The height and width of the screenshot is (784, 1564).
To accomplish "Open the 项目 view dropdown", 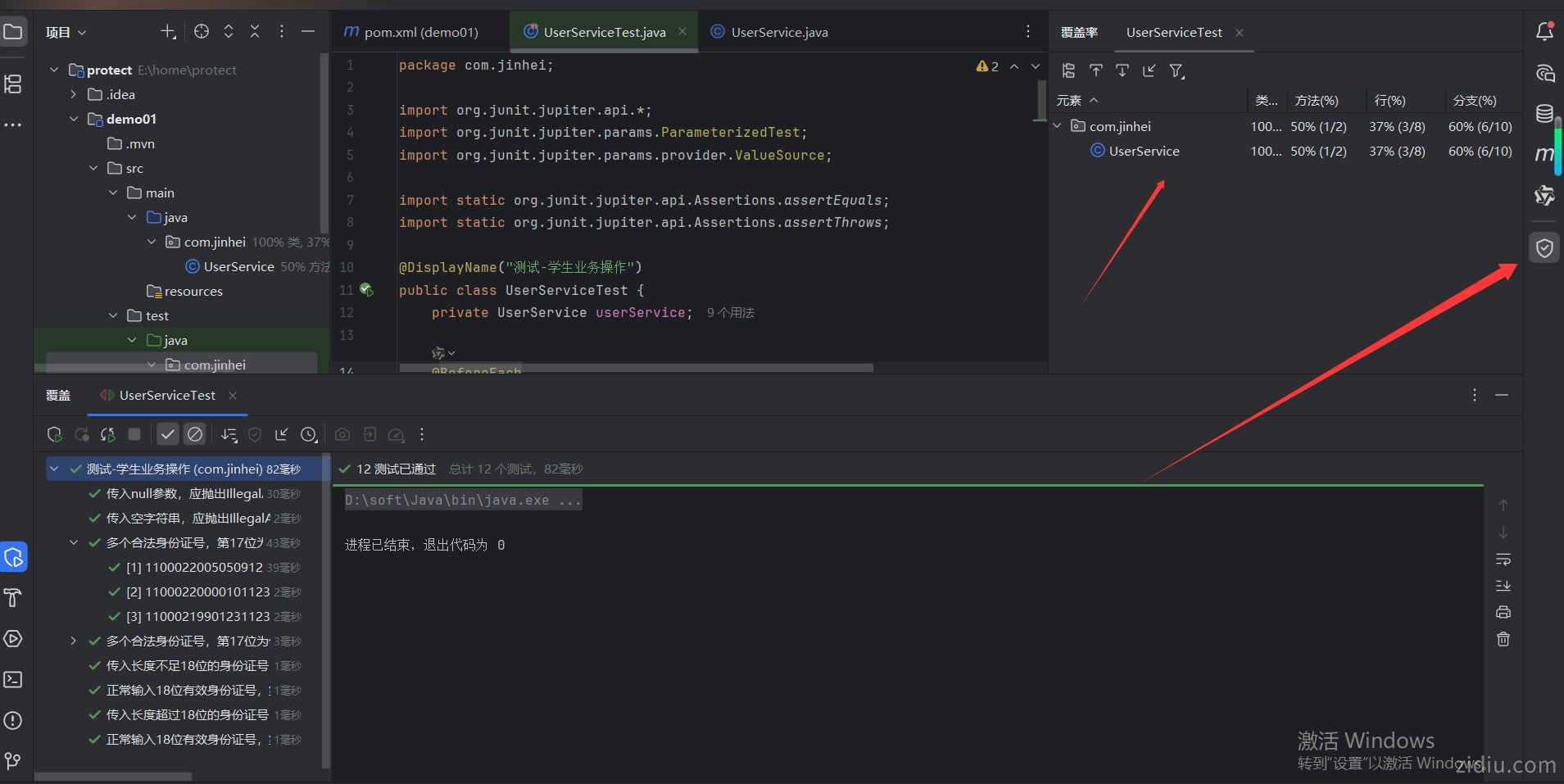I will [x=66, y=32].
